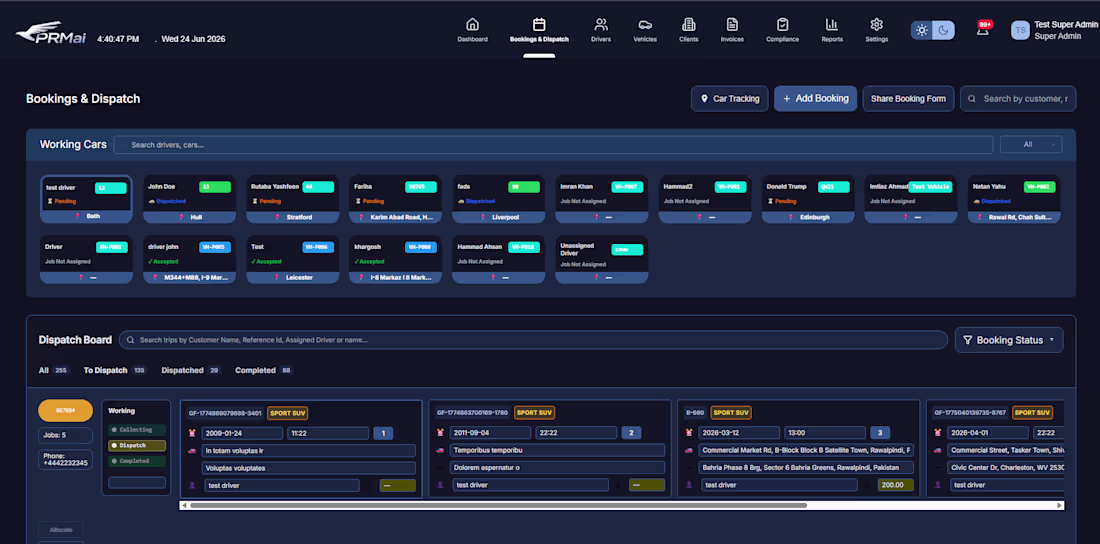Open notifications bell with 99+ badge
Viewport: 1100px width, 544px height.
[984, 29]
